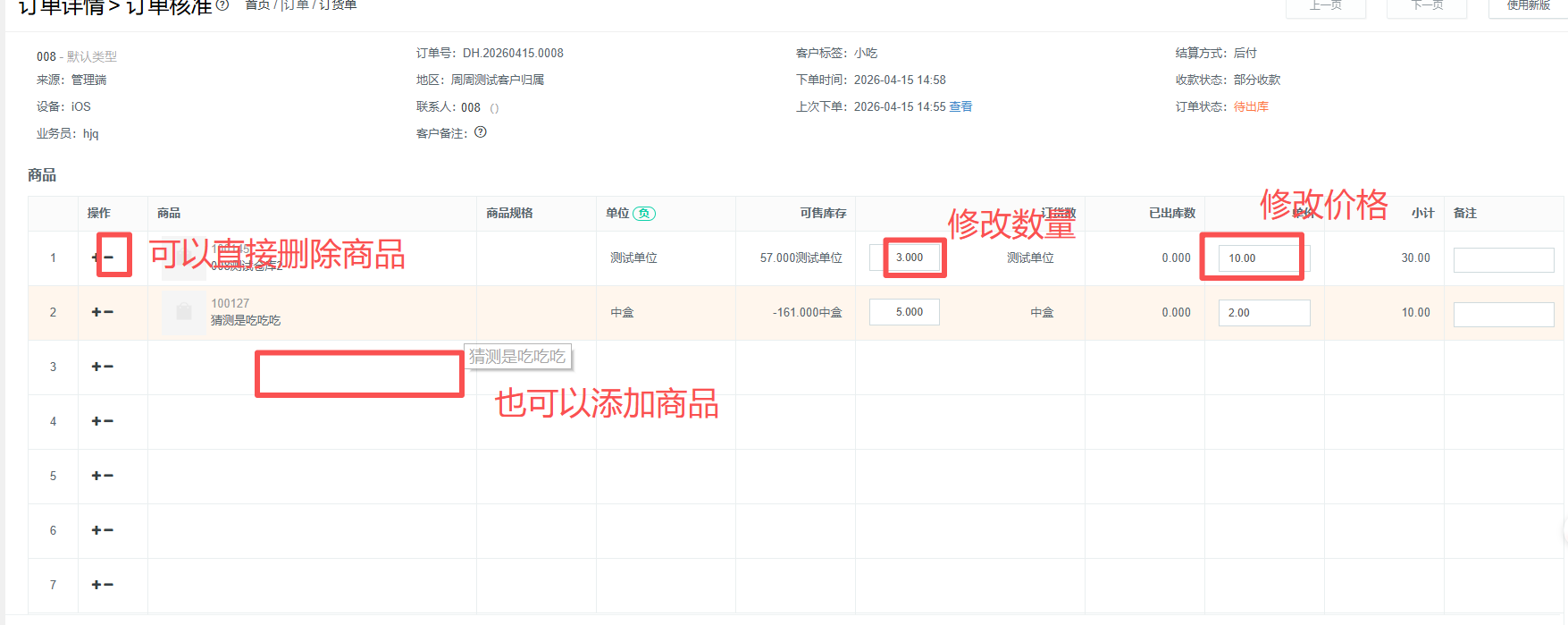Image resolution: width=1568 pixels, height=625 pixels.
Task: Click payment status 部分收款
Action: click(1257, 80)
